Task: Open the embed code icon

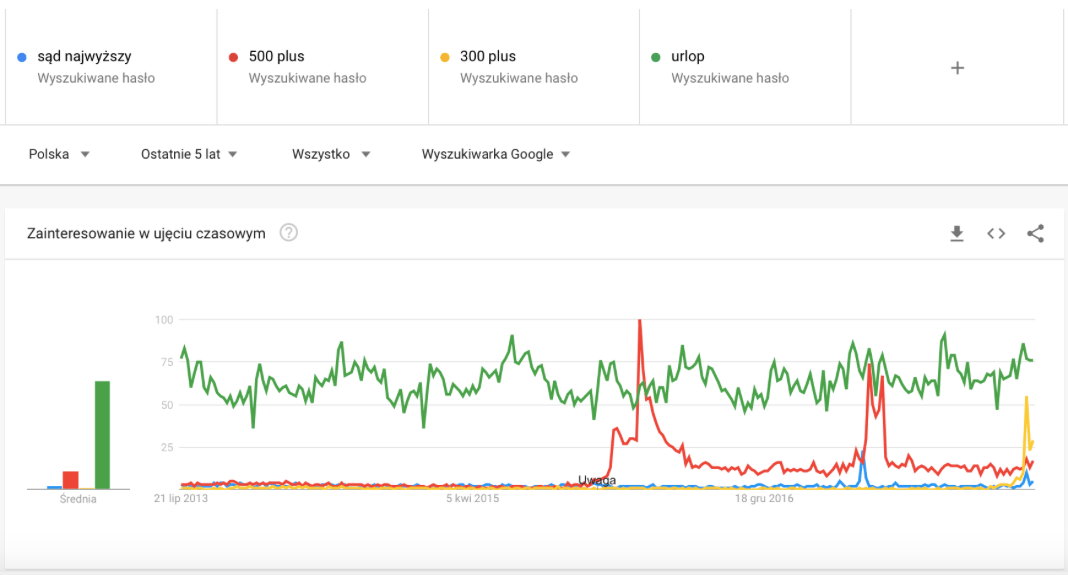Action: 996,234
